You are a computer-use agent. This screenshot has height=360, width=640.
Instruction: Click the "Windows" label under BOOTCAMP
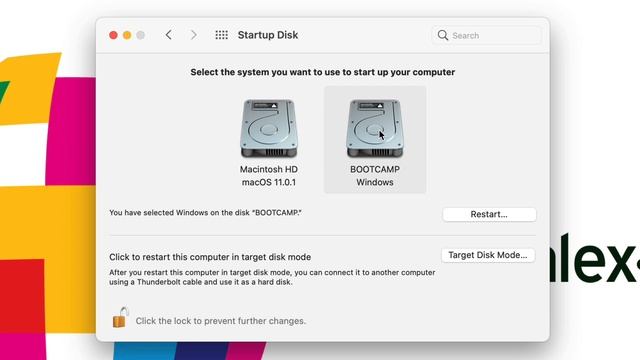[x=375, y=182]
